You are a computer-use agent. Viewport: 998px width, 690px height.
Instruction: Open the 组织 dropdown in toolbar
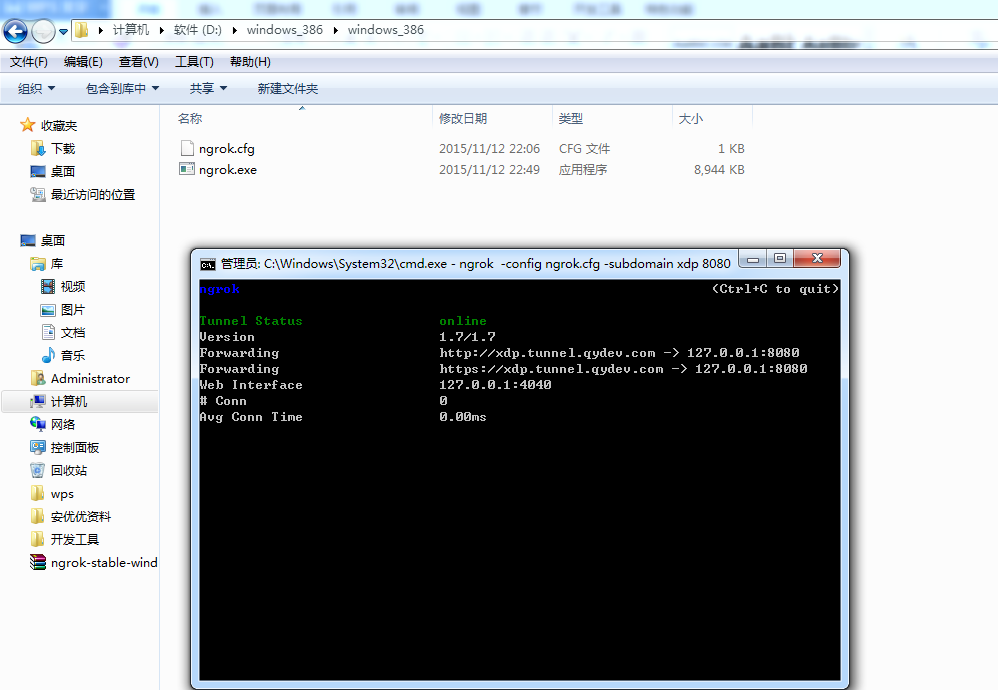(36, 88)
